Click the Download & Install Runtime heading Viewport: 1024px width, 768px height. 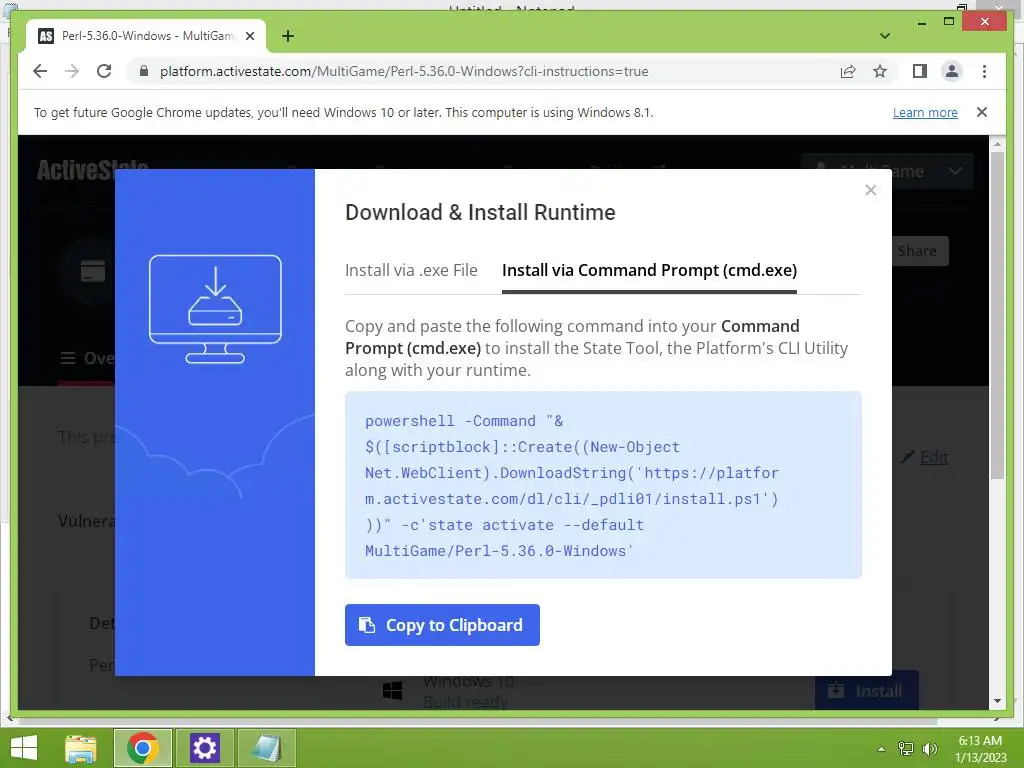coord(480,212)
